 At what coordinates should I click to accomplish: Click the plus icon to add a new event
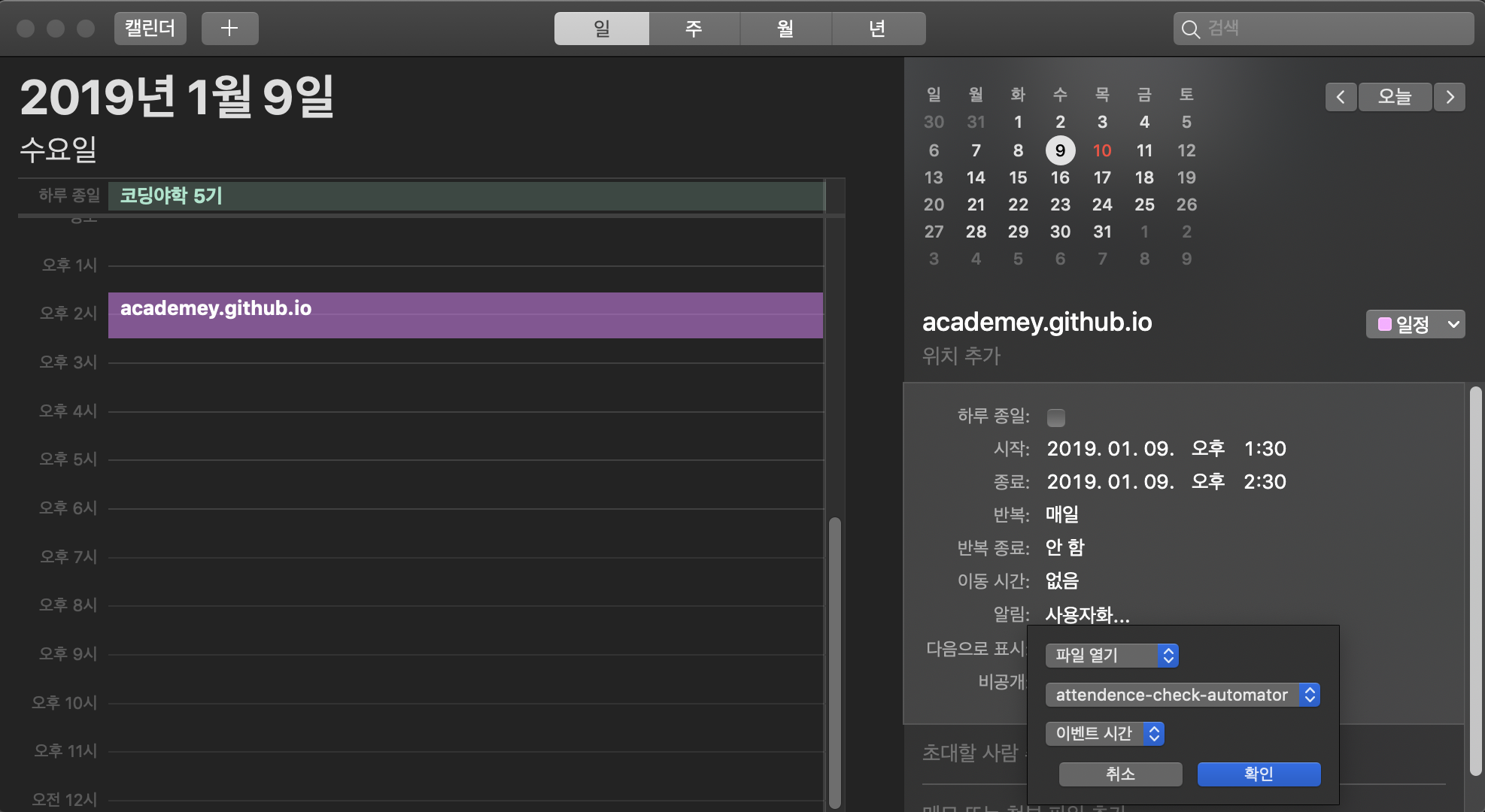click(229, 29)
